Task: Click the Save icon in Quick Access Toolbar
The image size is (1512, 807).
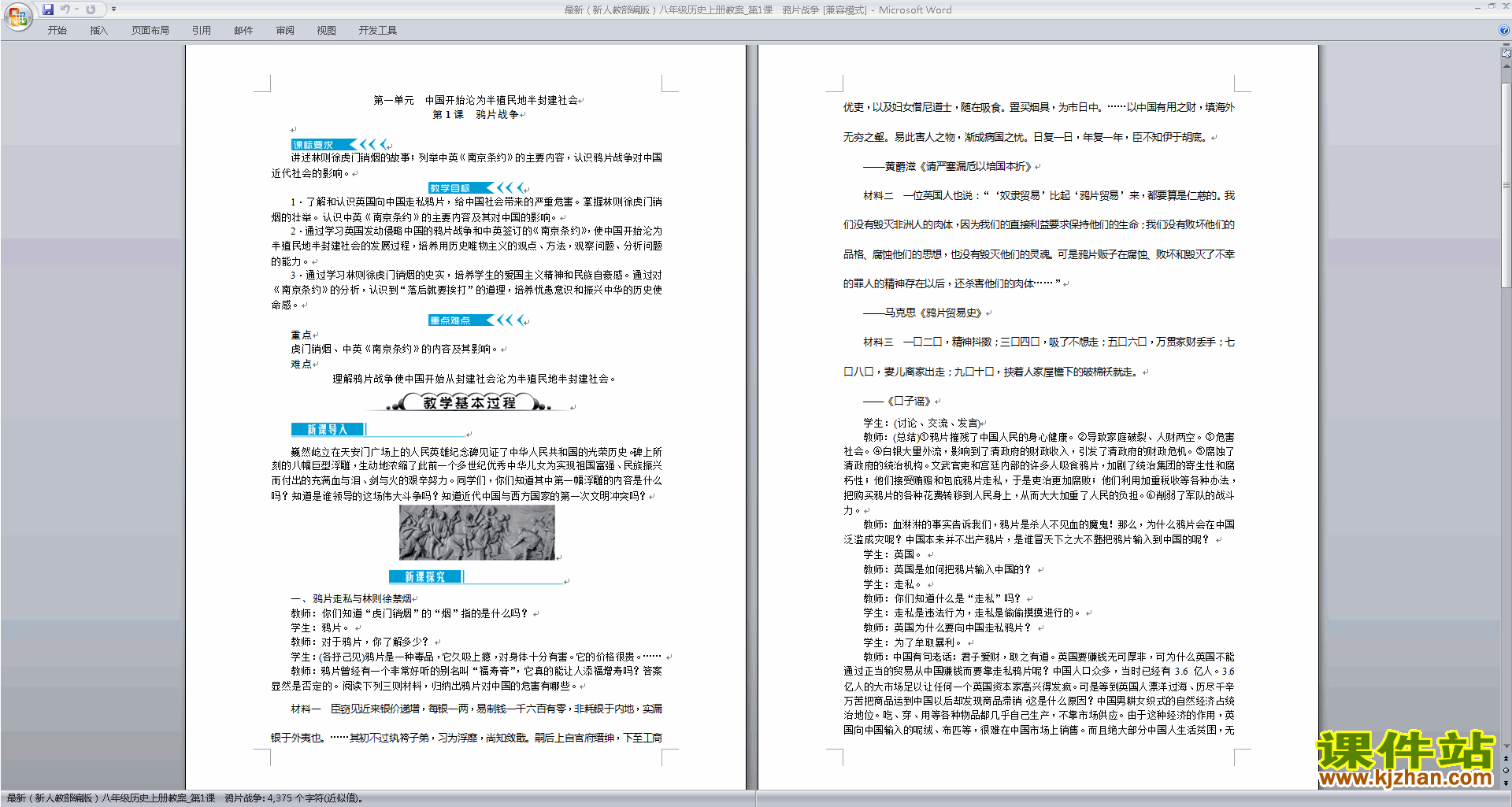Action: pos(48,9)
